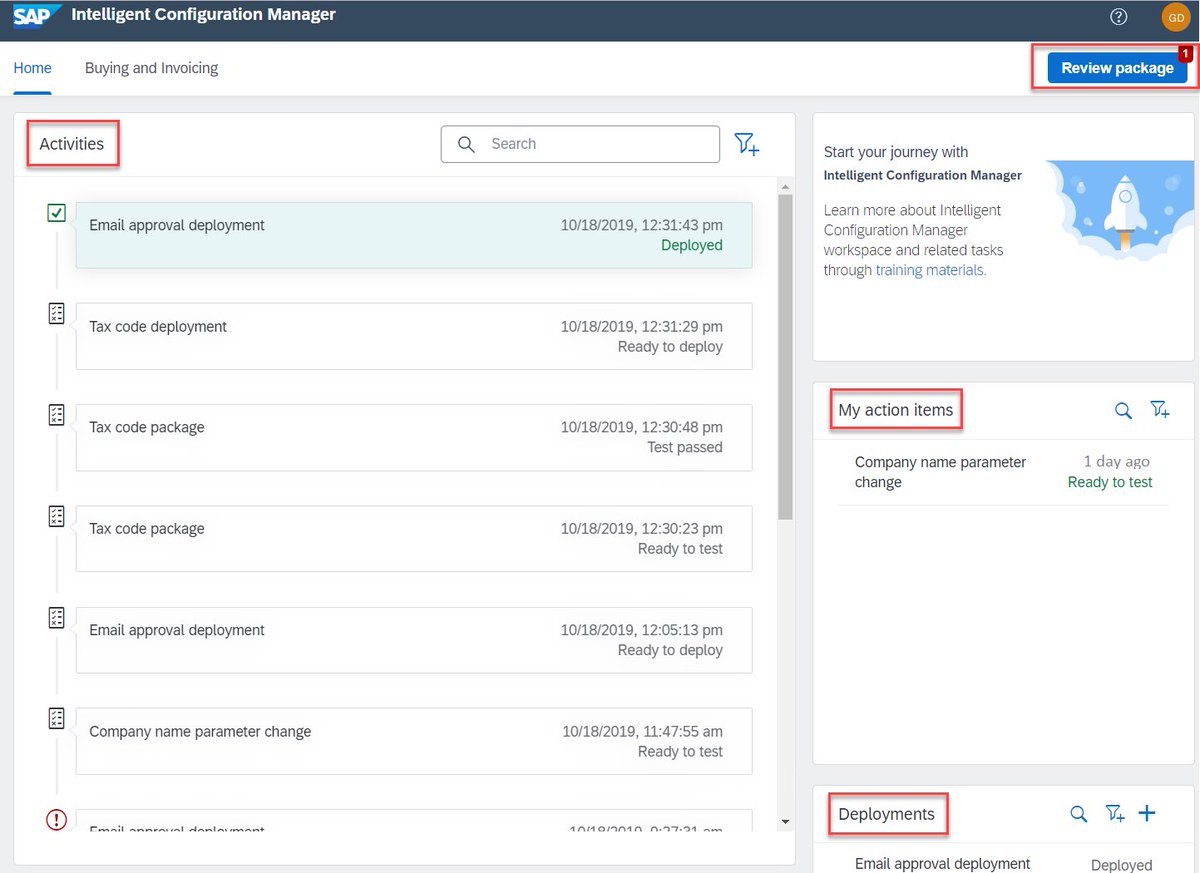Click checklist icon beside Tax code package Ready to test

coord(57,516)
